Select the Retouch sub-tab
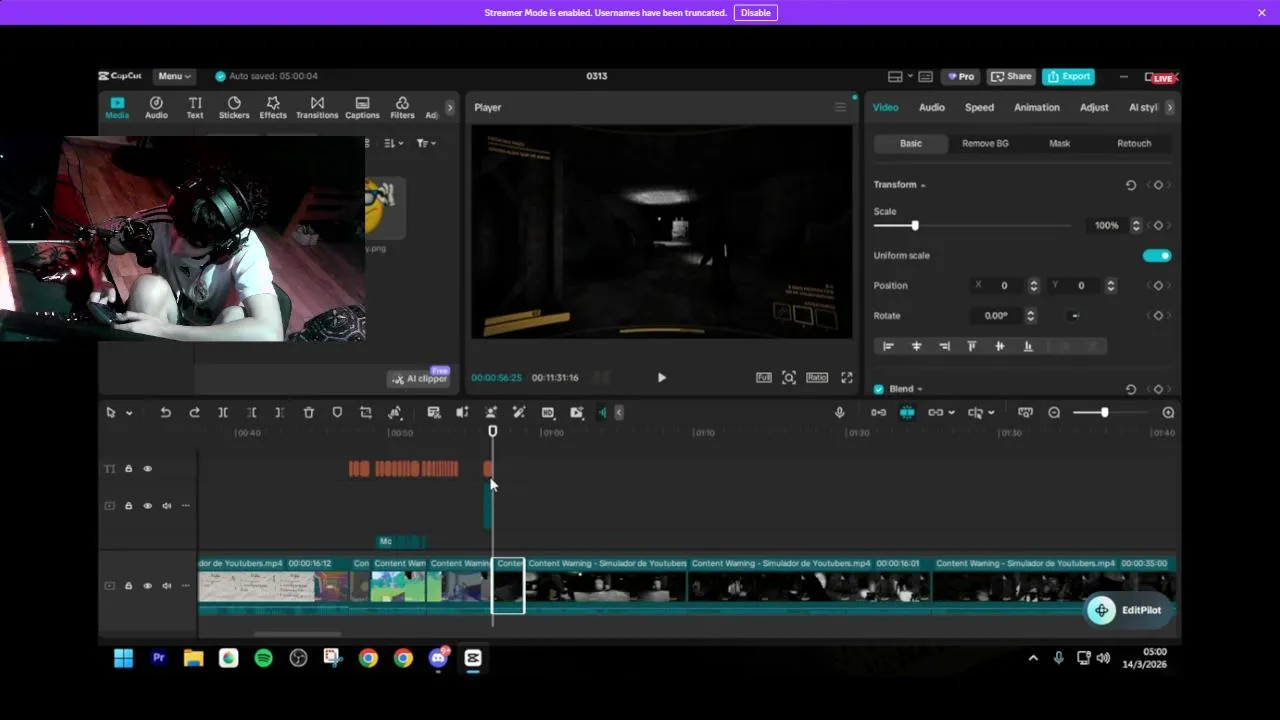Screen dimensions: 1280x720 [x=1134, y=143]
